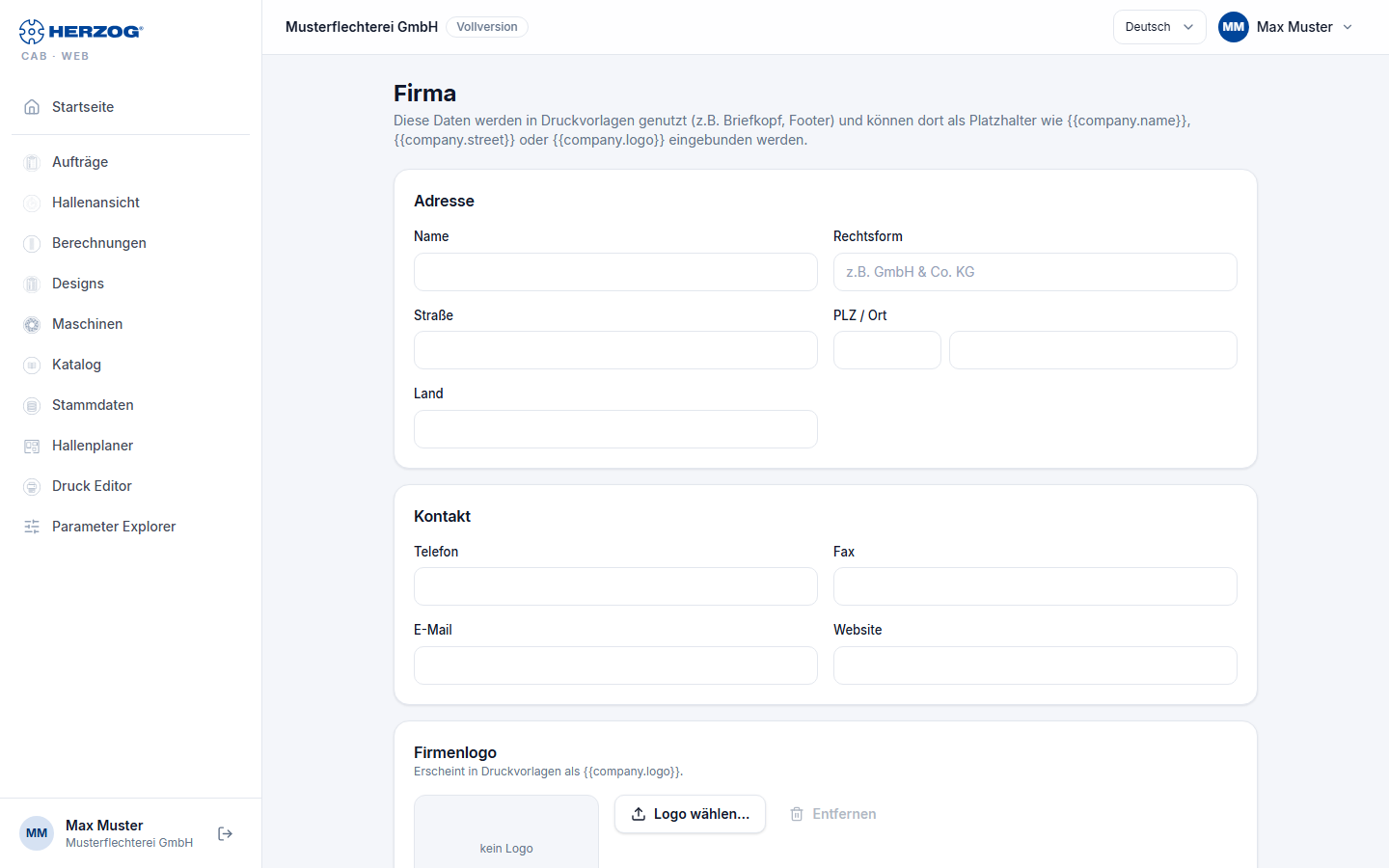Go to Stammdaten

(x=131, y=405)
